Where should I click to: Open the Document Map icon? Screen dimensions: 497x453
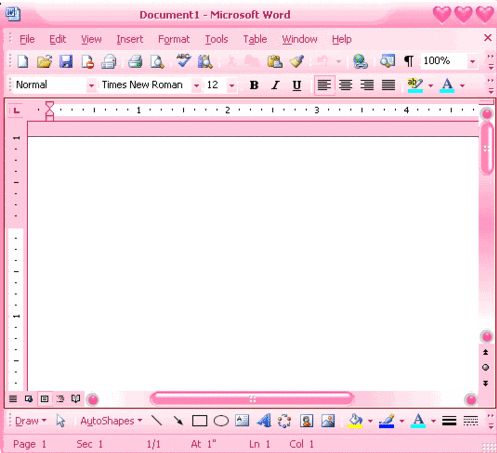[387, 61]
